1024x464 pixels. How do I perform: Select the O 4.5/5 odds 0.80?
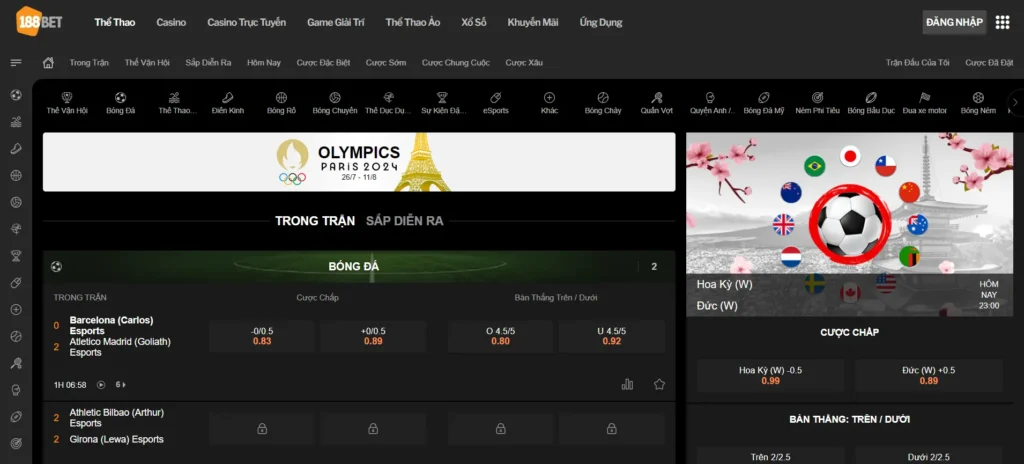(500, 336)
